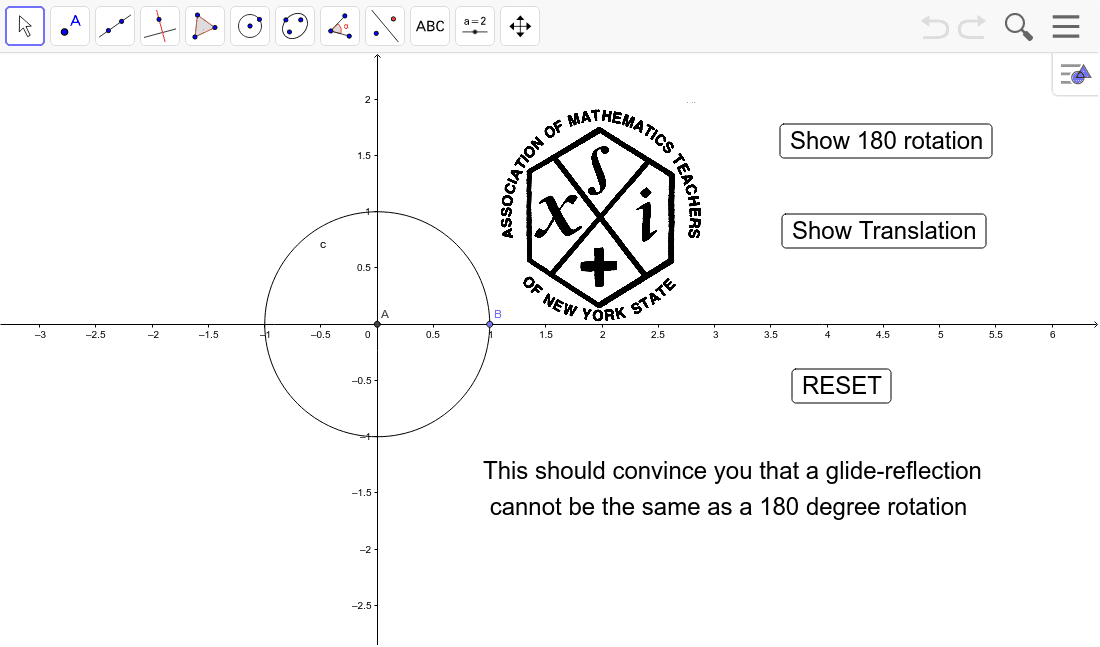Select point A at the origin
The image size is (1100, 647).
click(377, 324)
